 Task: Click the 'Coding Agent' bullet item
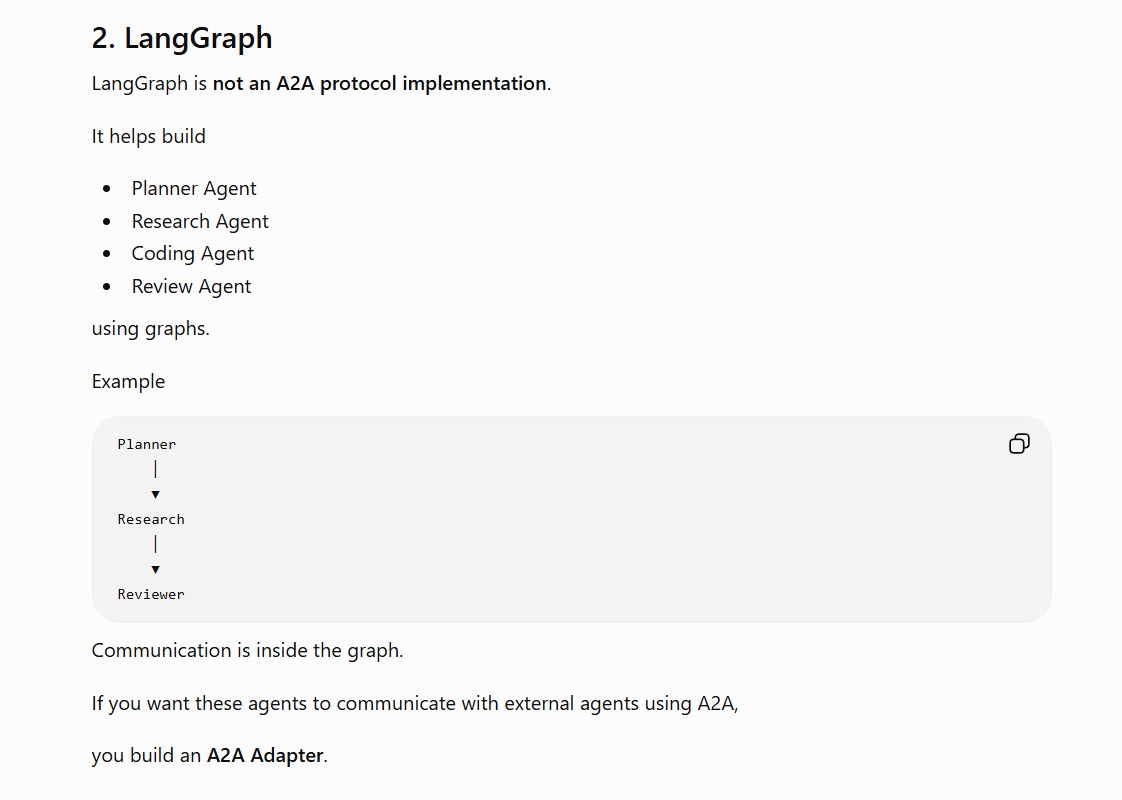pos(192,254)
